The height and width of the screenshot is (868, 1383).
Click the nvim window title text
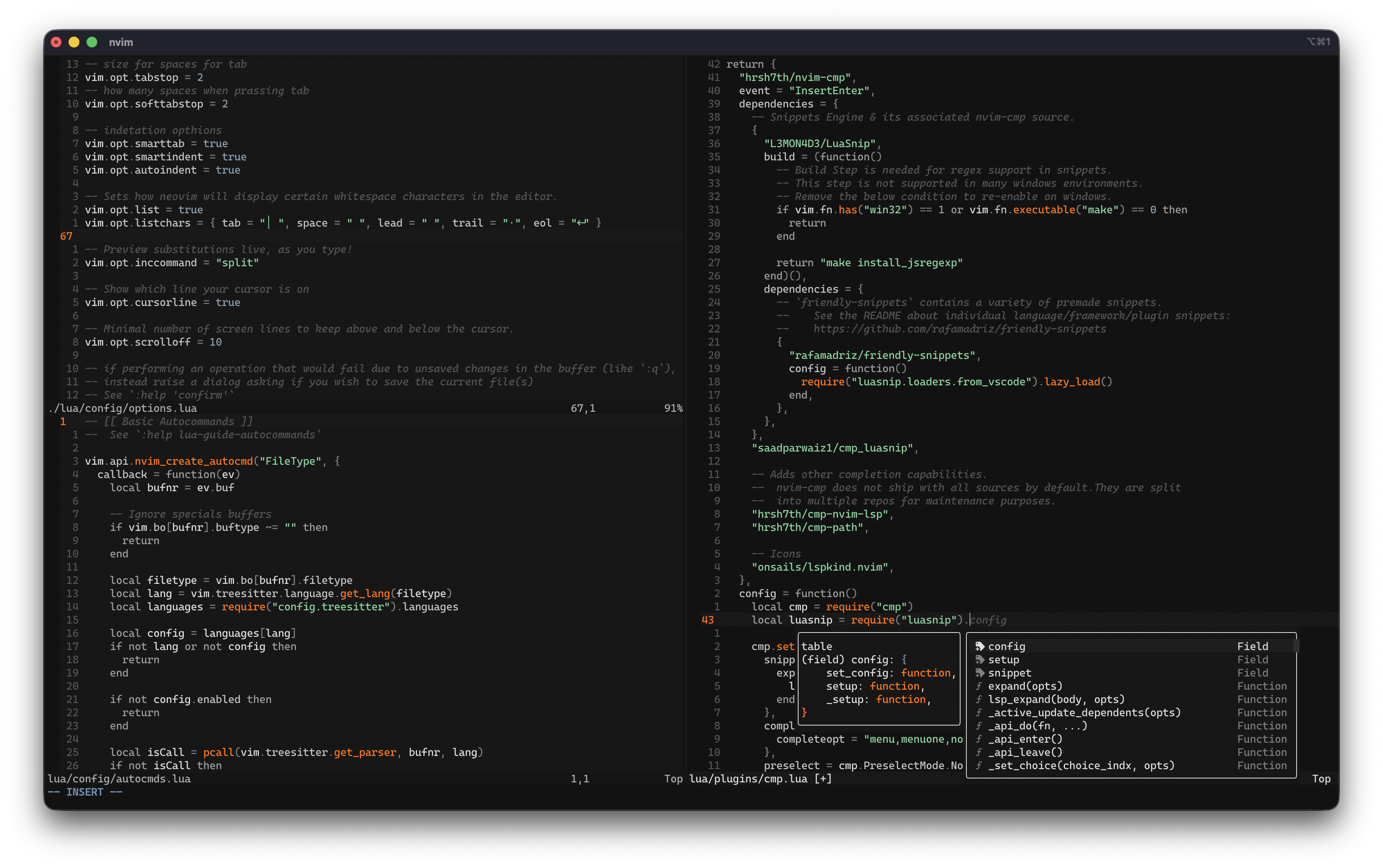coord(121,42)
